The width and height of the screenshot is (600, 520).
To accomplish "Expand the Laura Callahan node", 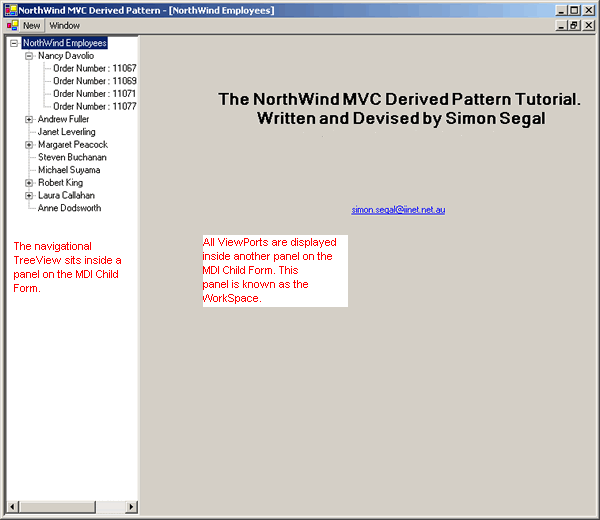I will click(29, 196).
